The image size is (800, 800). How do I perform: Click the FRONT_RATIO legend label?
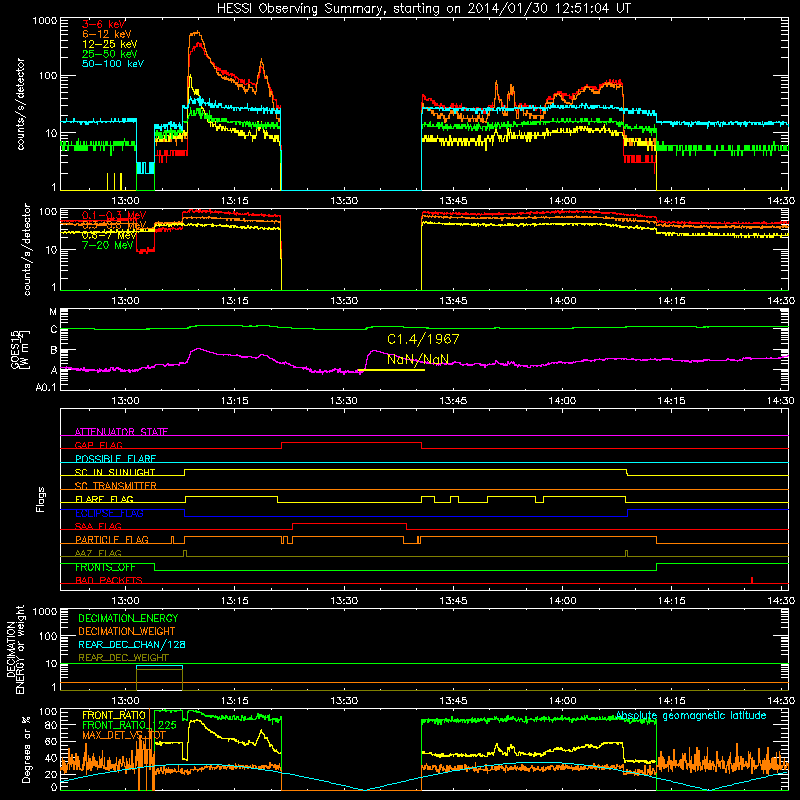click(x=114, y=715)
